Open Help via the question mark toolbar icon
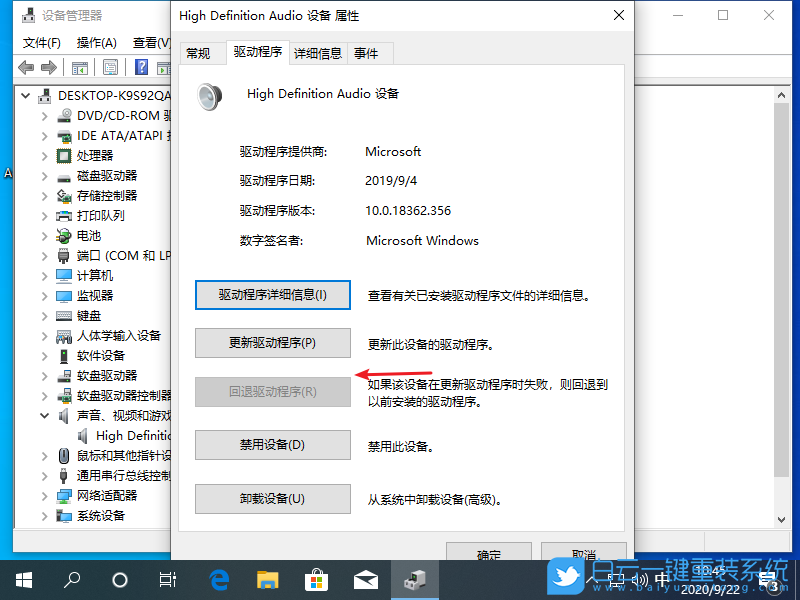This screenshot has height=600, width=800. (x=141, y=67)
